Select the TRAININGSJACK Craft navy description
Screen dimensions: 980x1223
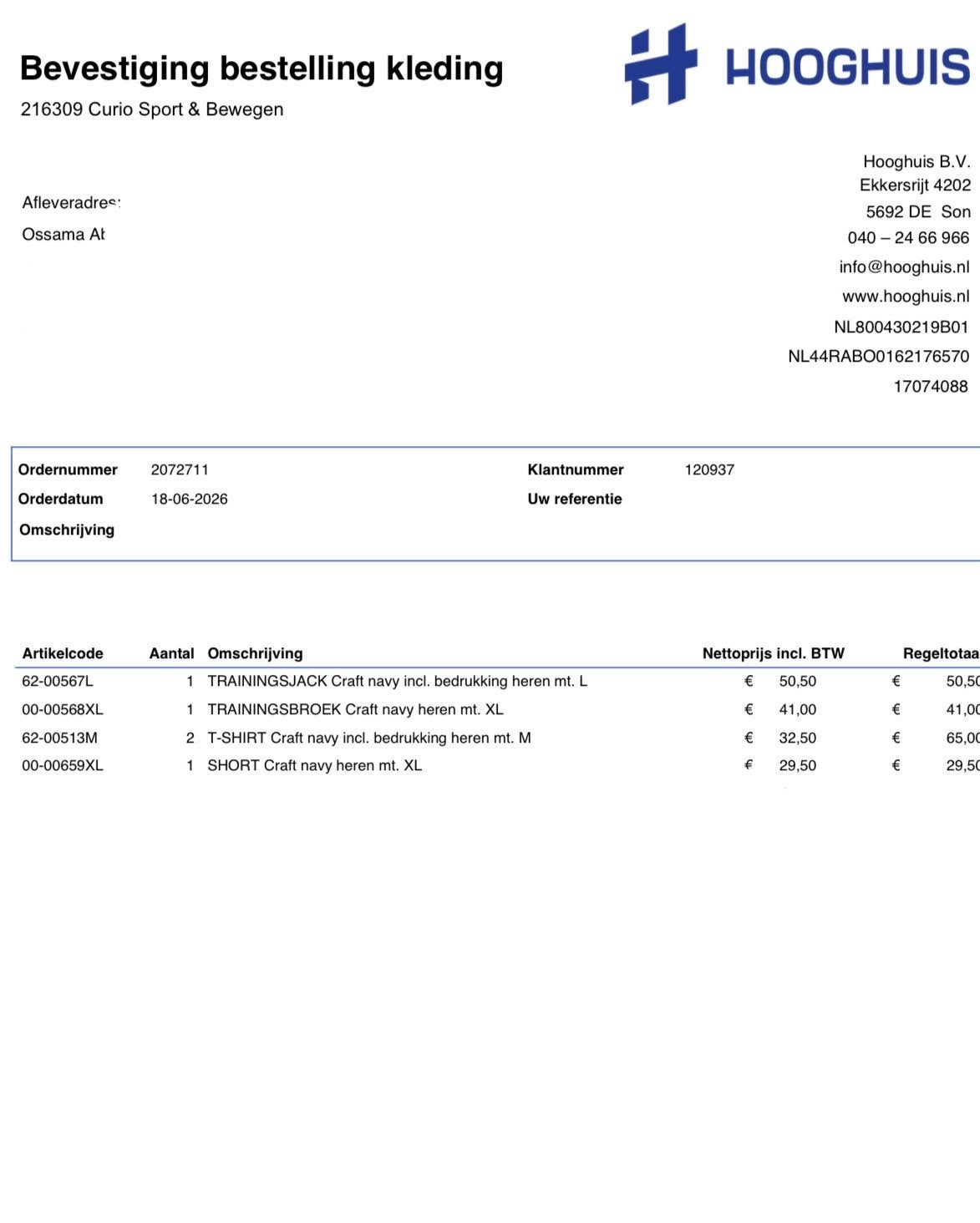pos(398,681)
